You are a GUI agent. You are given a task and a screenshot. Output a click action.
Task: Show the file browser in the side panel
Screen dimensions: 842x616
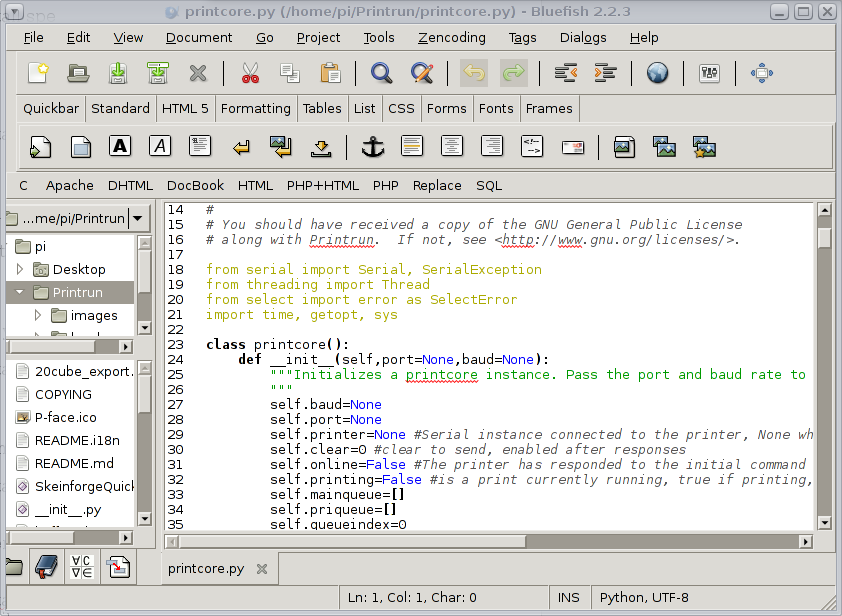tap(14, 567)
